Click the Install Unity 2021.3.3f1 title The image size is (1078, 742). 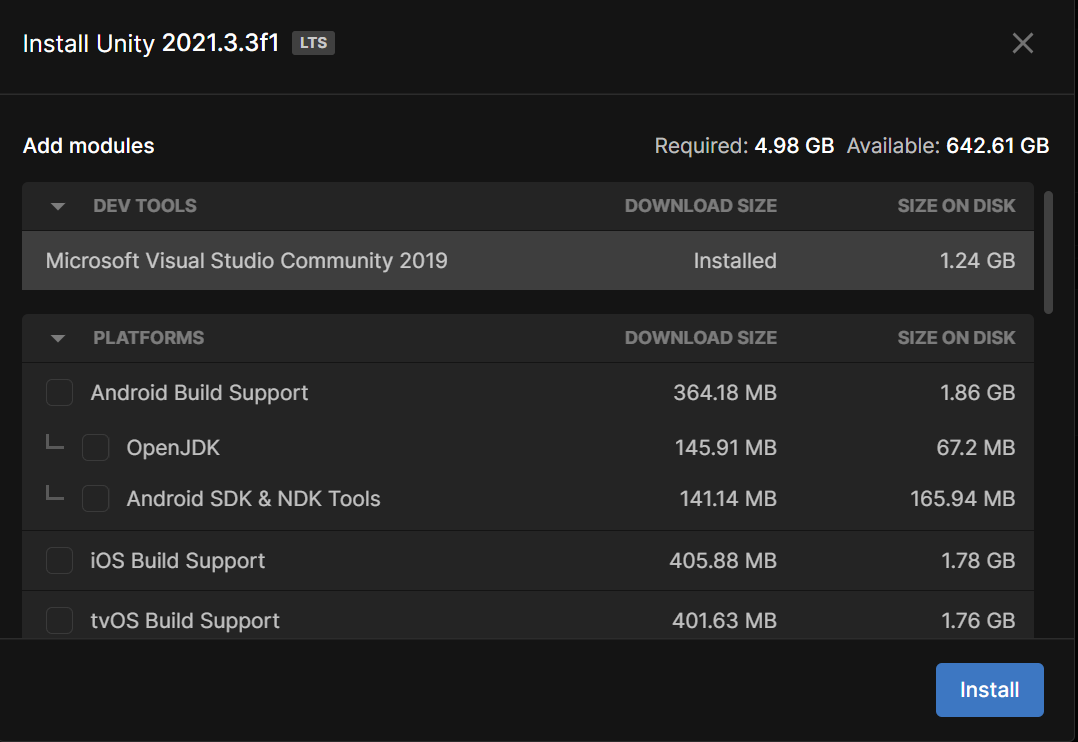[150, 43]
